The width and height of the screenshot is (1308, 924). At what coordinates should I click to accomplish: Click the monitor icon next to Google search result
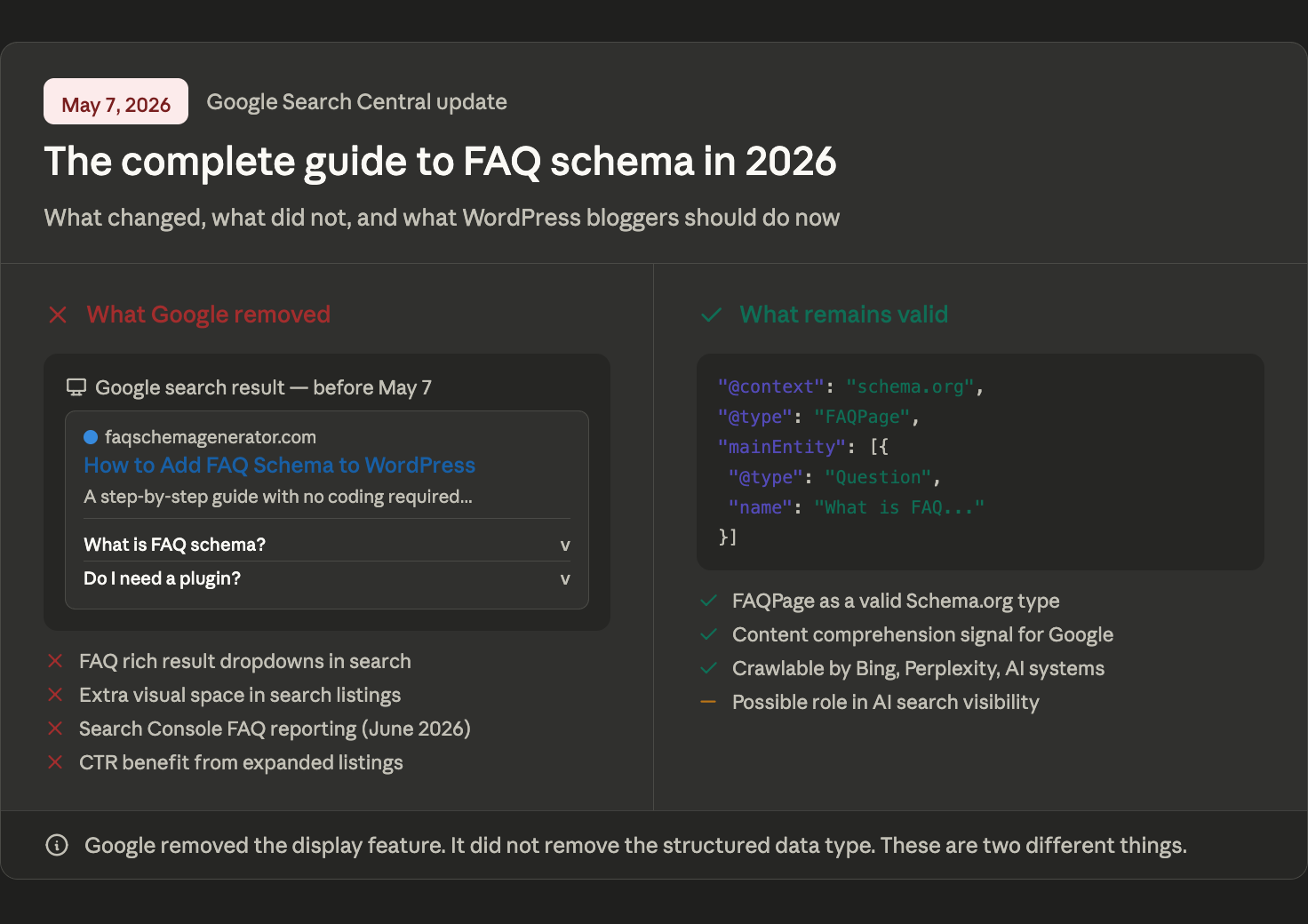pos(76,387)
